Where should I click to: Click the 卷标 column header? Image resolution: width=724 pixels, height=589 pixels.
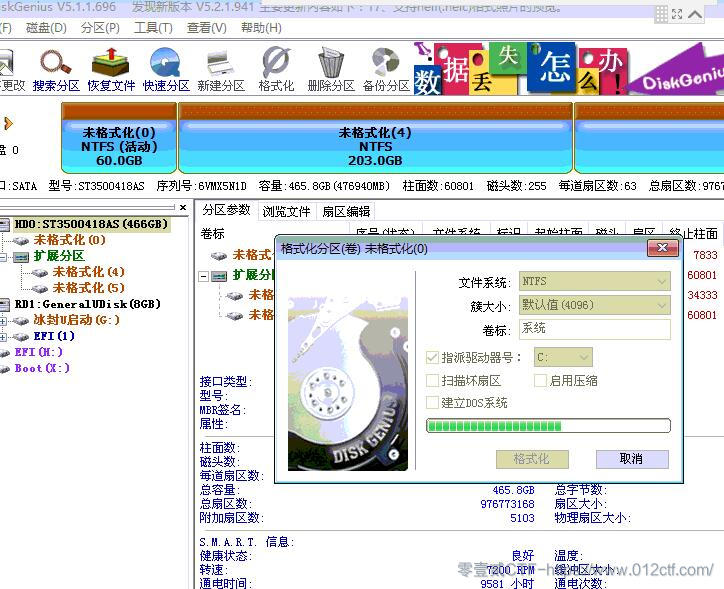tap(212, 234)
